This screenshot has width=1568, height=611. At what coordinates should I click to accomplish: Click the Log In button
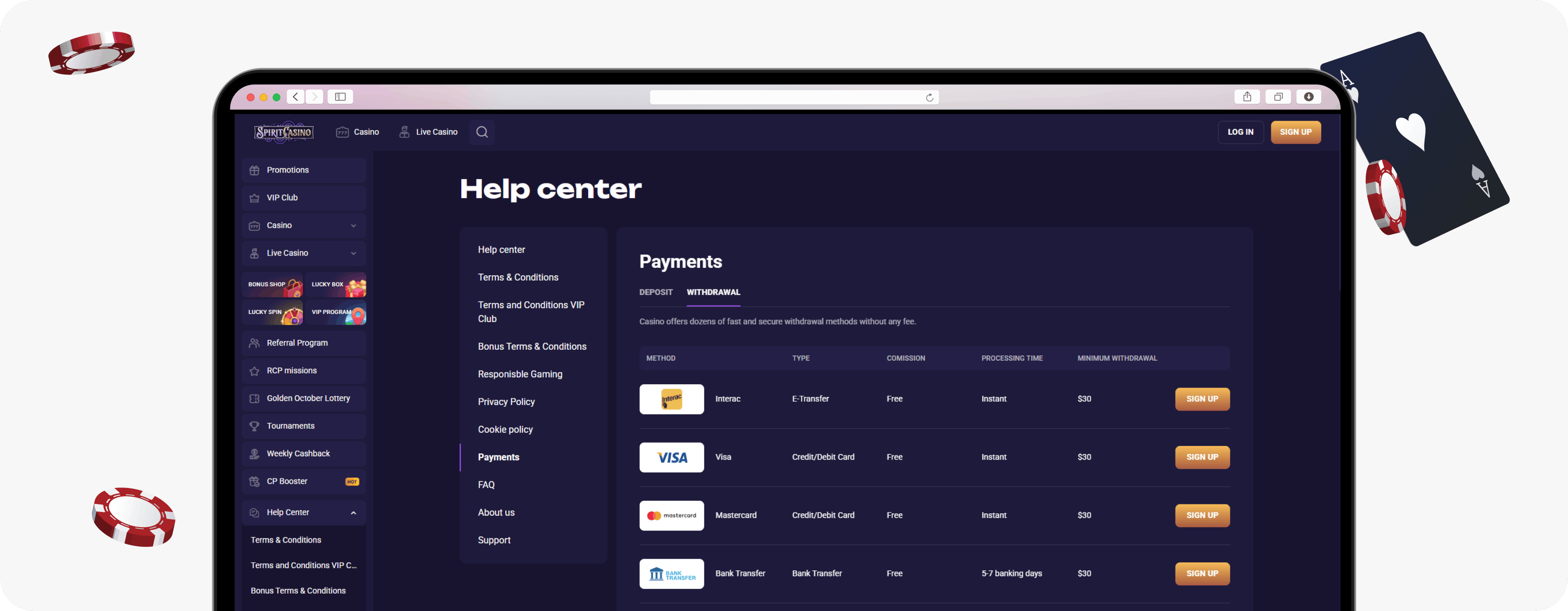click(x=1241, y=132)
